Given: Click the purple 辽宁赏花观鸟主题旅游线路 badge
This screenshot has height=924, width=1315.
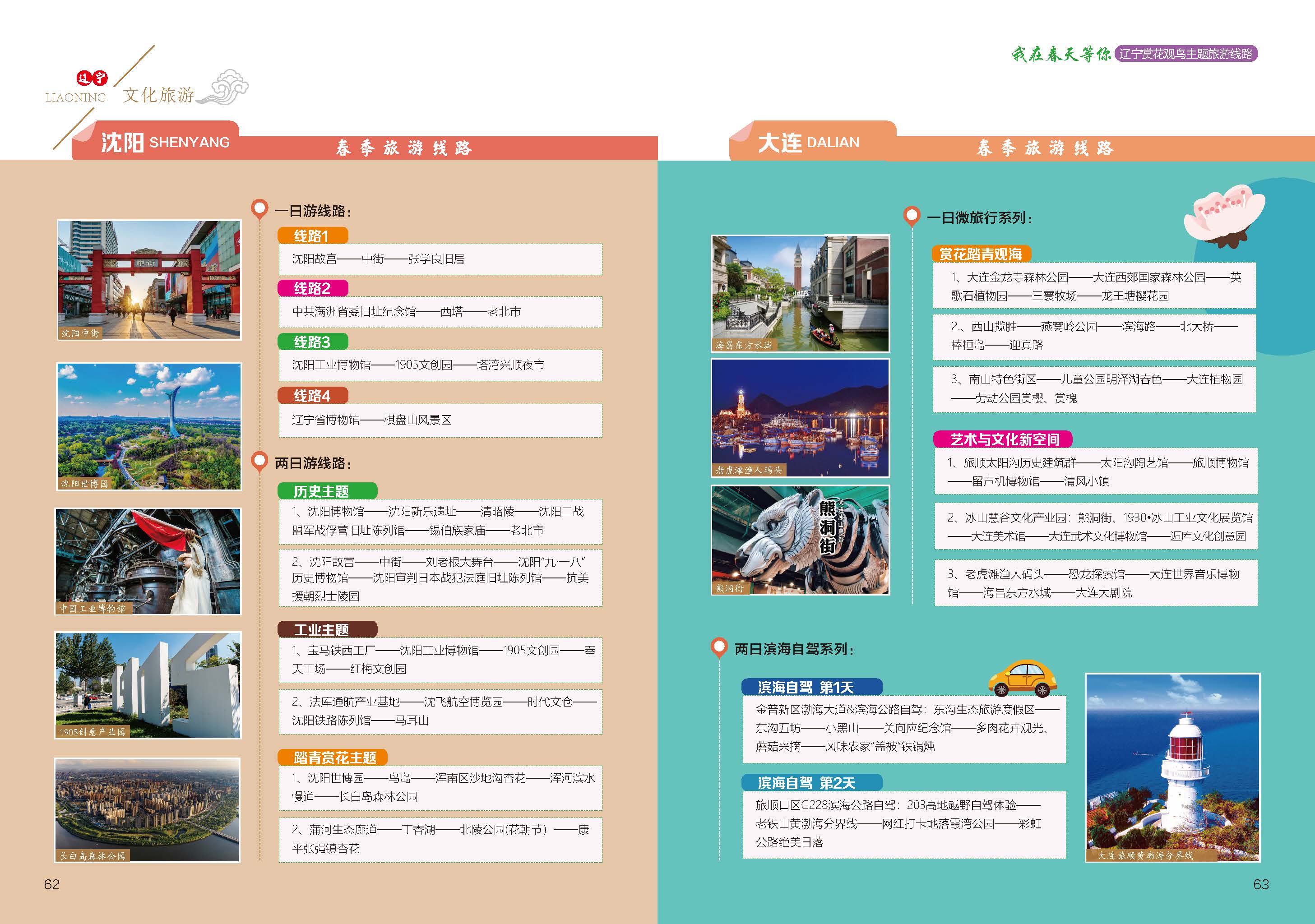Looking at the screenshot, I should pos(1185,54).
